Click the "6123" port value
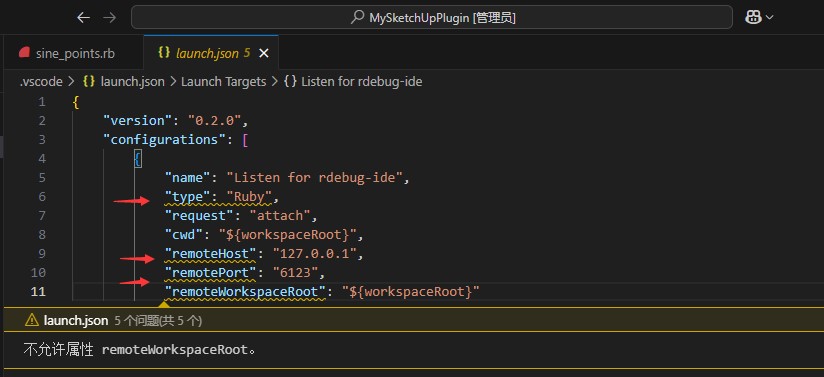 tap(295, 272)
